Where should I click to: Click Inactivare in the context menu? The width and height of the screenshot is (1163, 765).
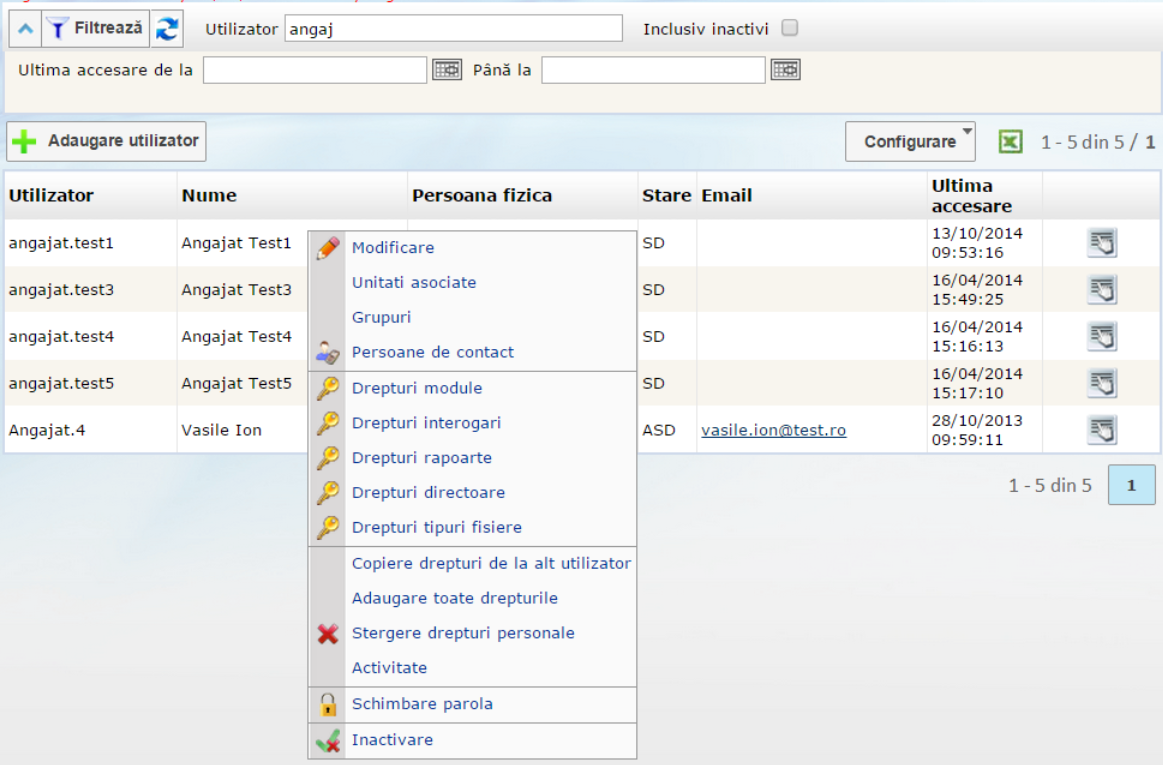tap(392, 740)
